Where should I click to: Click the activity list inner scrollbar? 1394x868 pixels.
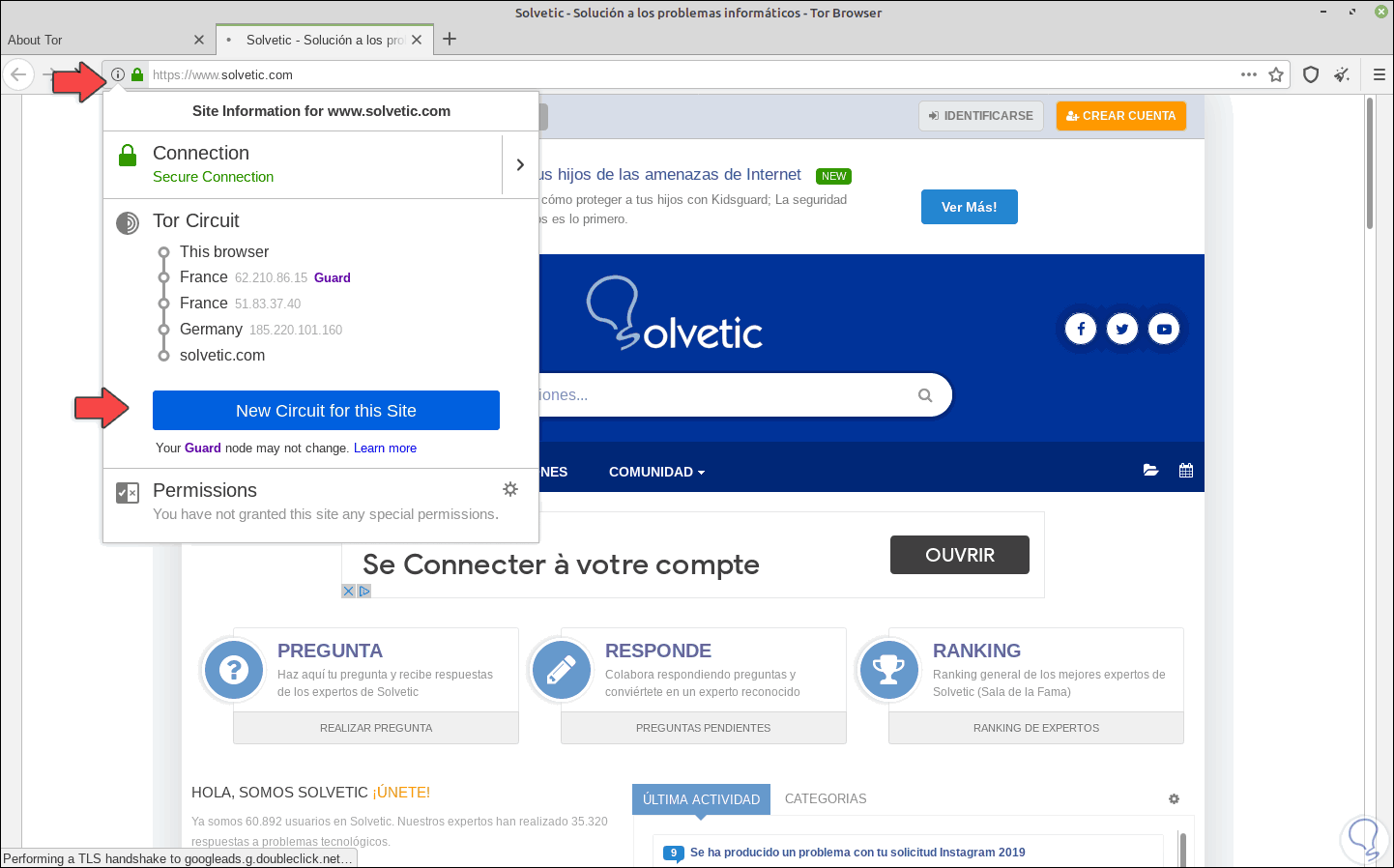click(x=1182, y=849)
